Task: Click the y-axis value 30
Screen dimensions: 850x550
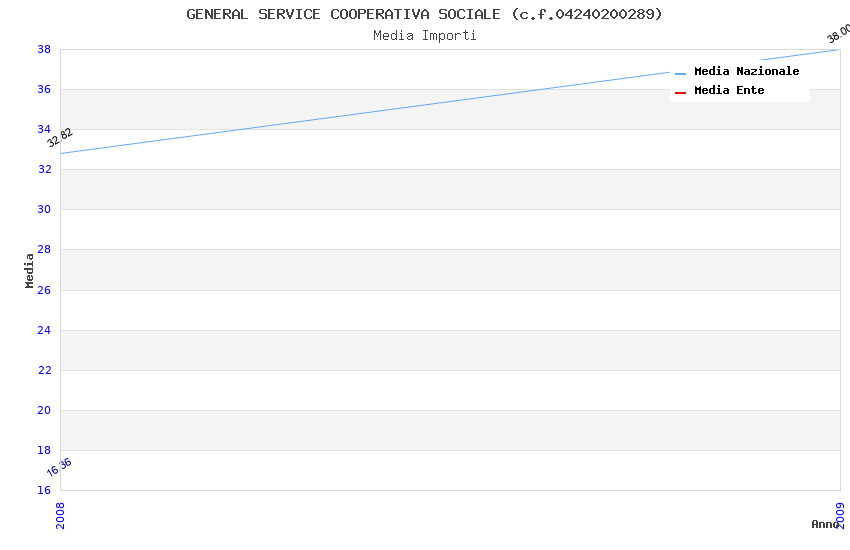Action: [x=44, y=210]
